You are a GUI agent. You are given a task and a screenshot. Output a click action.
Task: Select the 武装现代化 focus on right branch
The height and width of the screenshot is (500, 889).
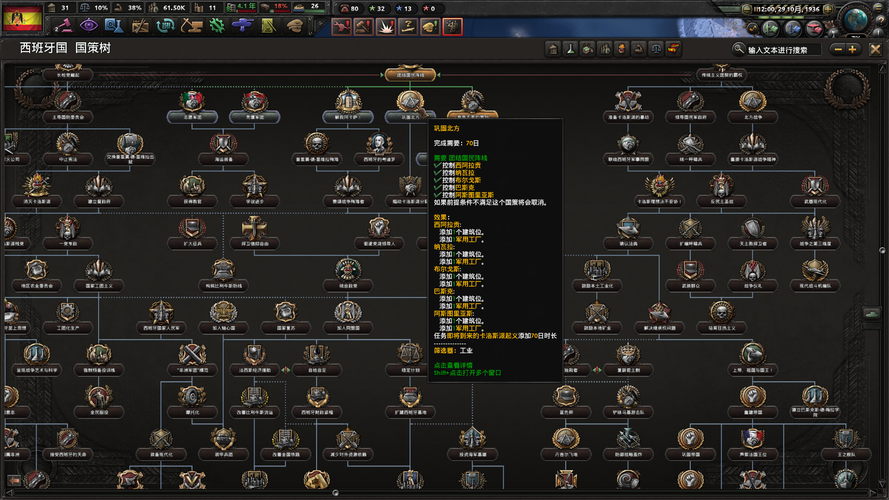(815, 192)
